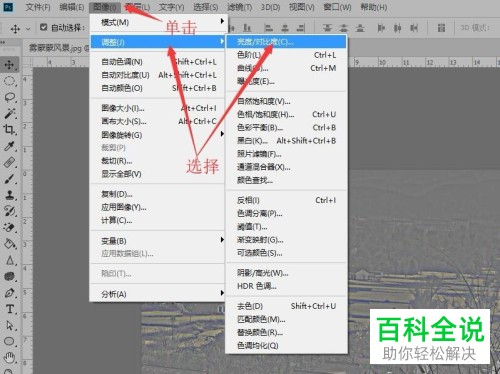Choose 画布大小(S)... in the Image menu
The width and height of the screenshot is (500, 374).
pos(157,121)
